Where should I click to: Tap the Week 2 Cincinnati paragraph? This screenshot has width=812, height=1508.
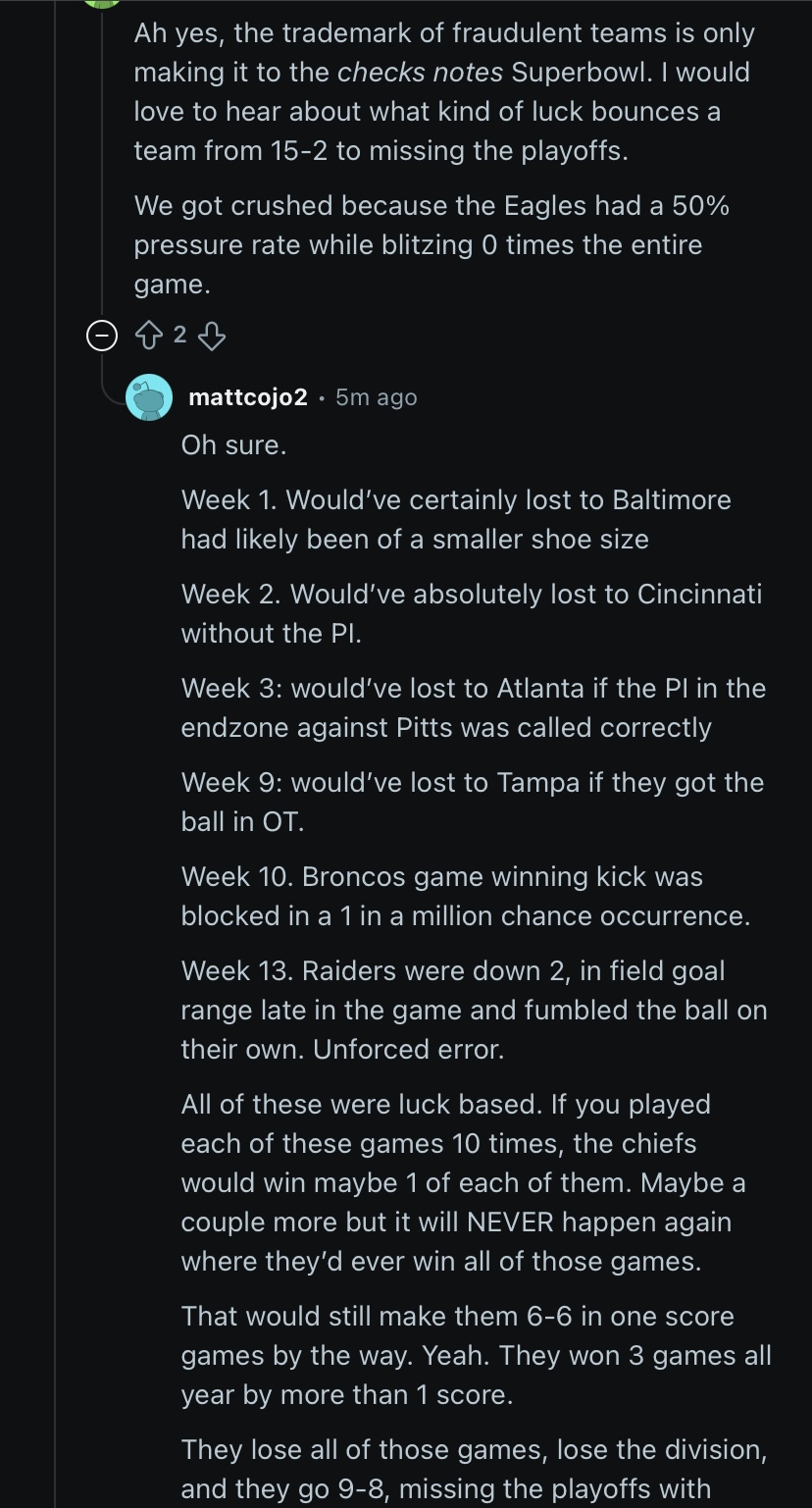(x=471, y=613)
